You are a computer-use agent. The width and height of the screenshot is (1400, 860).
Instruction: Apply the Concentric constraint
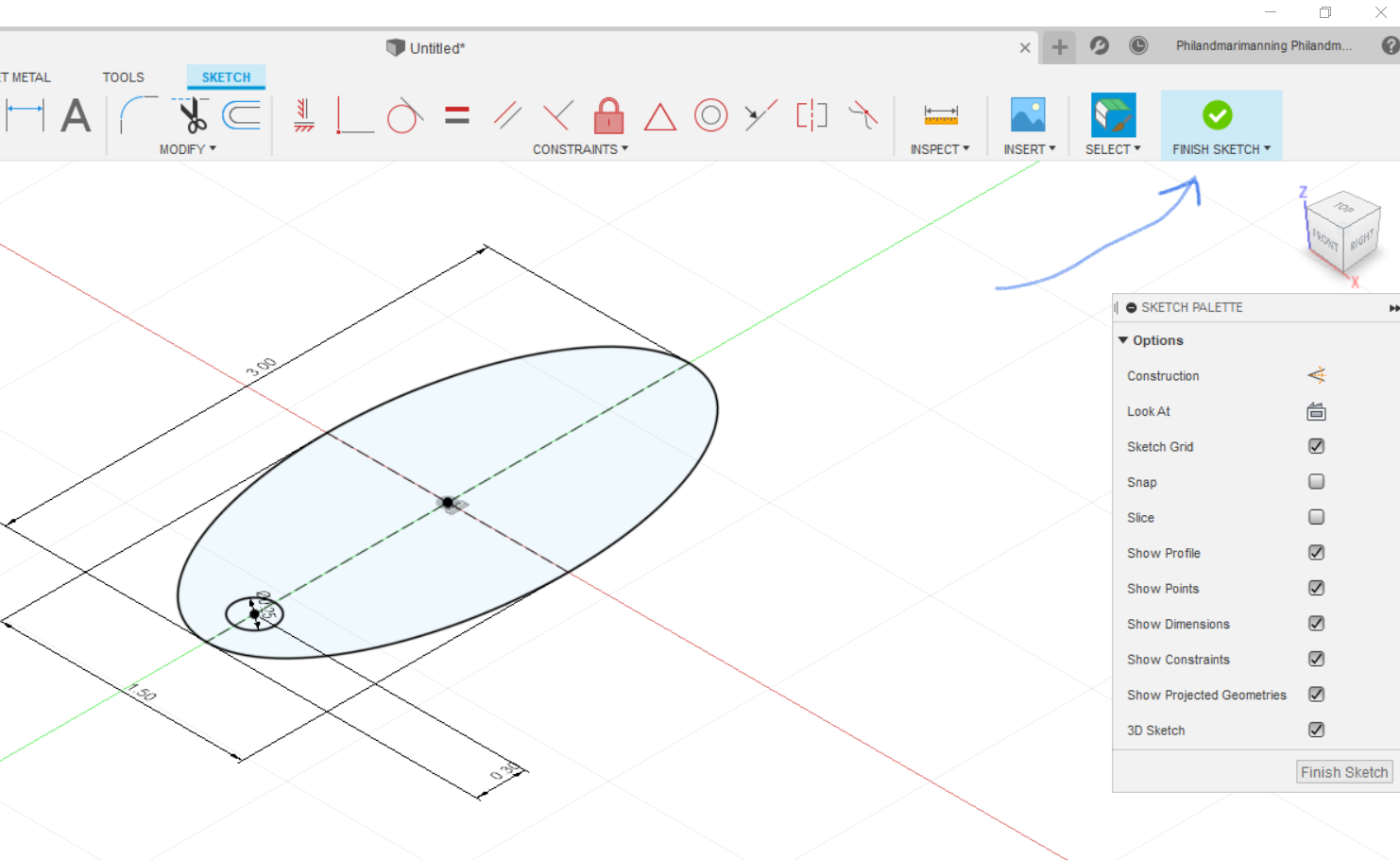710,115
